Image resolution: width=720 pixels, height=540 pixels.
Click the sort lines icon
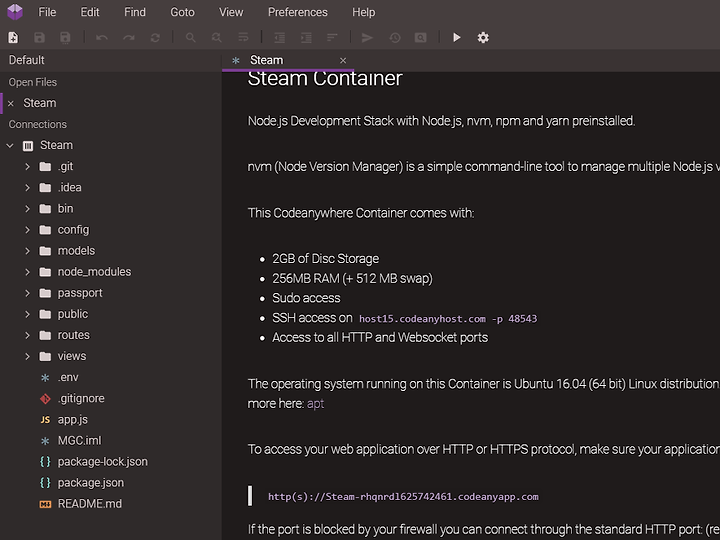pyautogui.click(x=332, y=38)
